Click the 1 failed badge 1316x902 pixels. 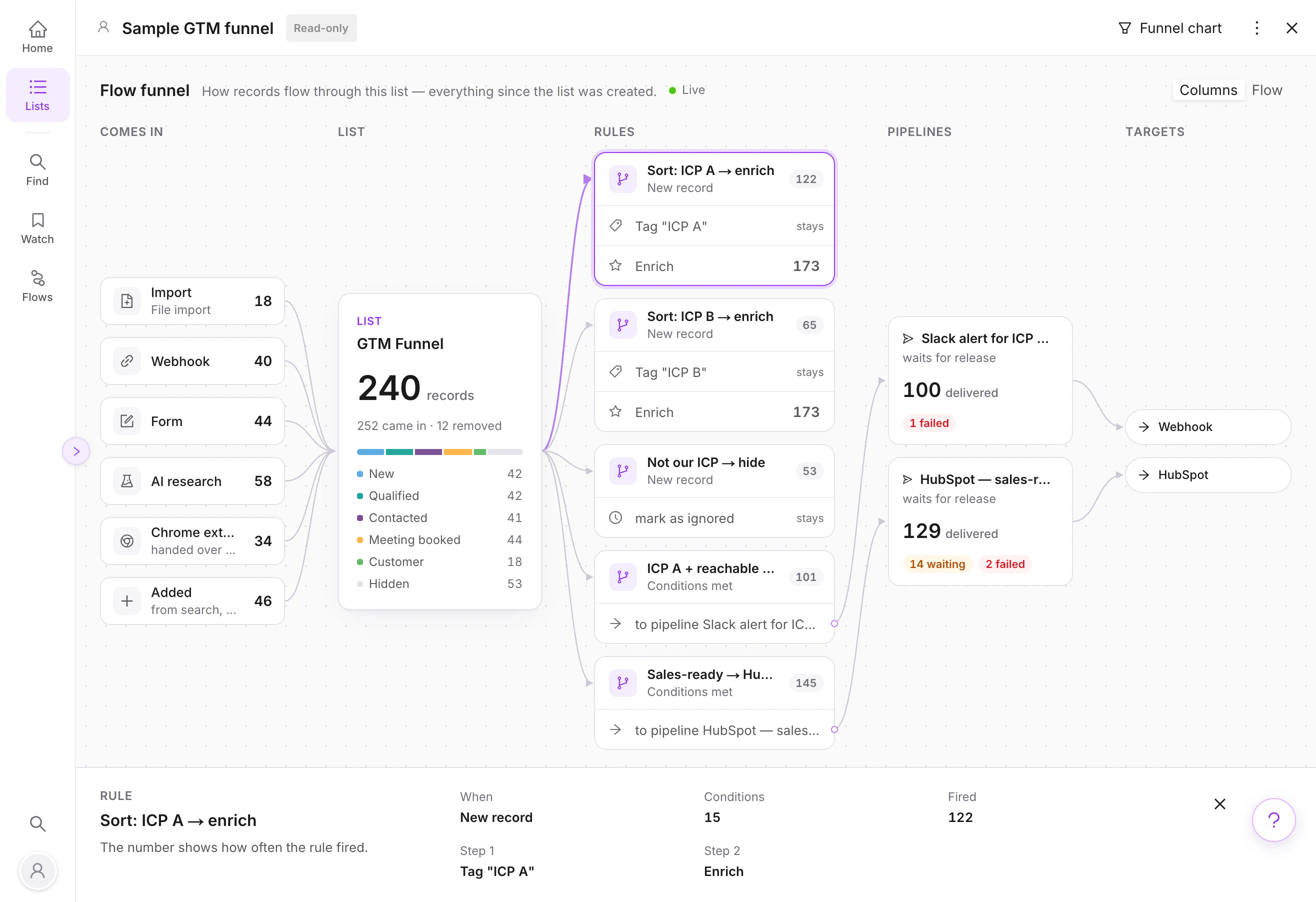tap(928, 423)
